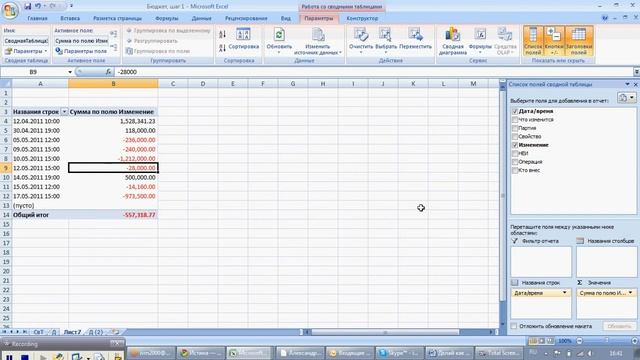Click the pause button in Recording toolbar
640x360 pixels.
(x=9, y=357)
